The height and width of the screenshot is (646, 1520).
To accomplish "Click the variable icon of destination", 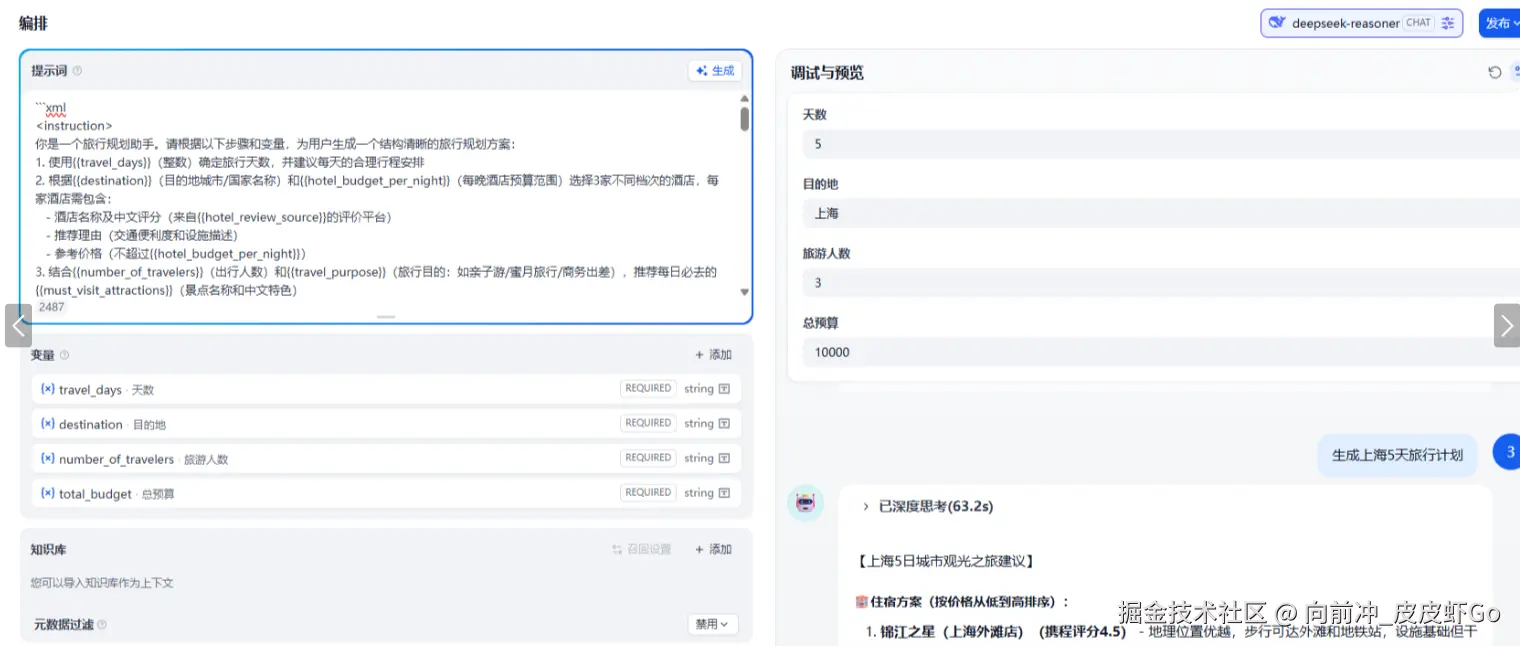I will click(x=47, y=424).
